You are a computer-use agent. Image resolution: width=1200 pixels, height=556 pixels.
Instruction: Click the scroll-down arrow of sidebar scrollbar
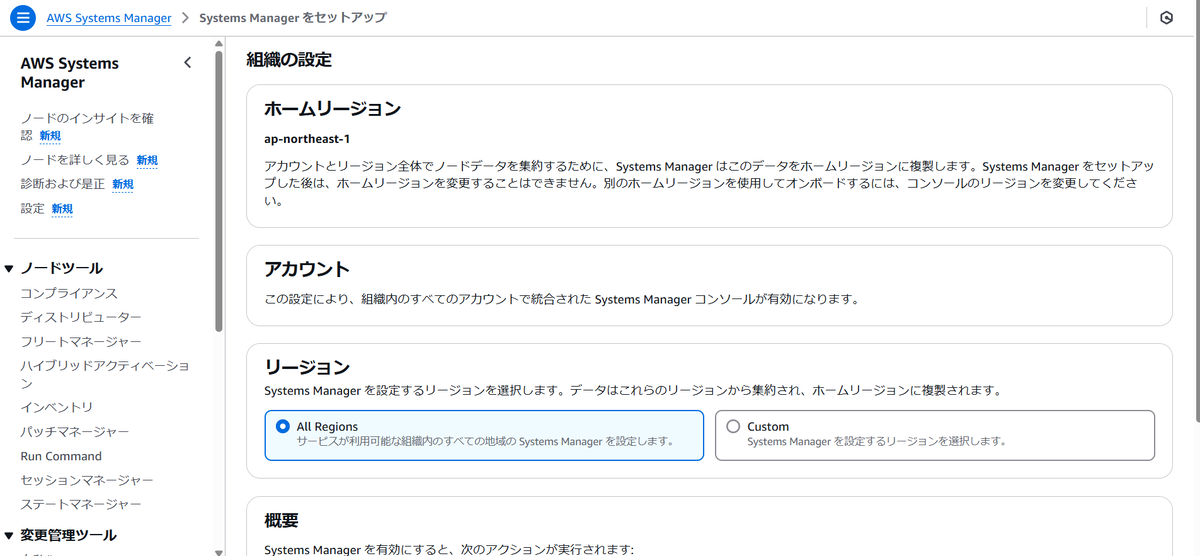(x=219, y=550)
